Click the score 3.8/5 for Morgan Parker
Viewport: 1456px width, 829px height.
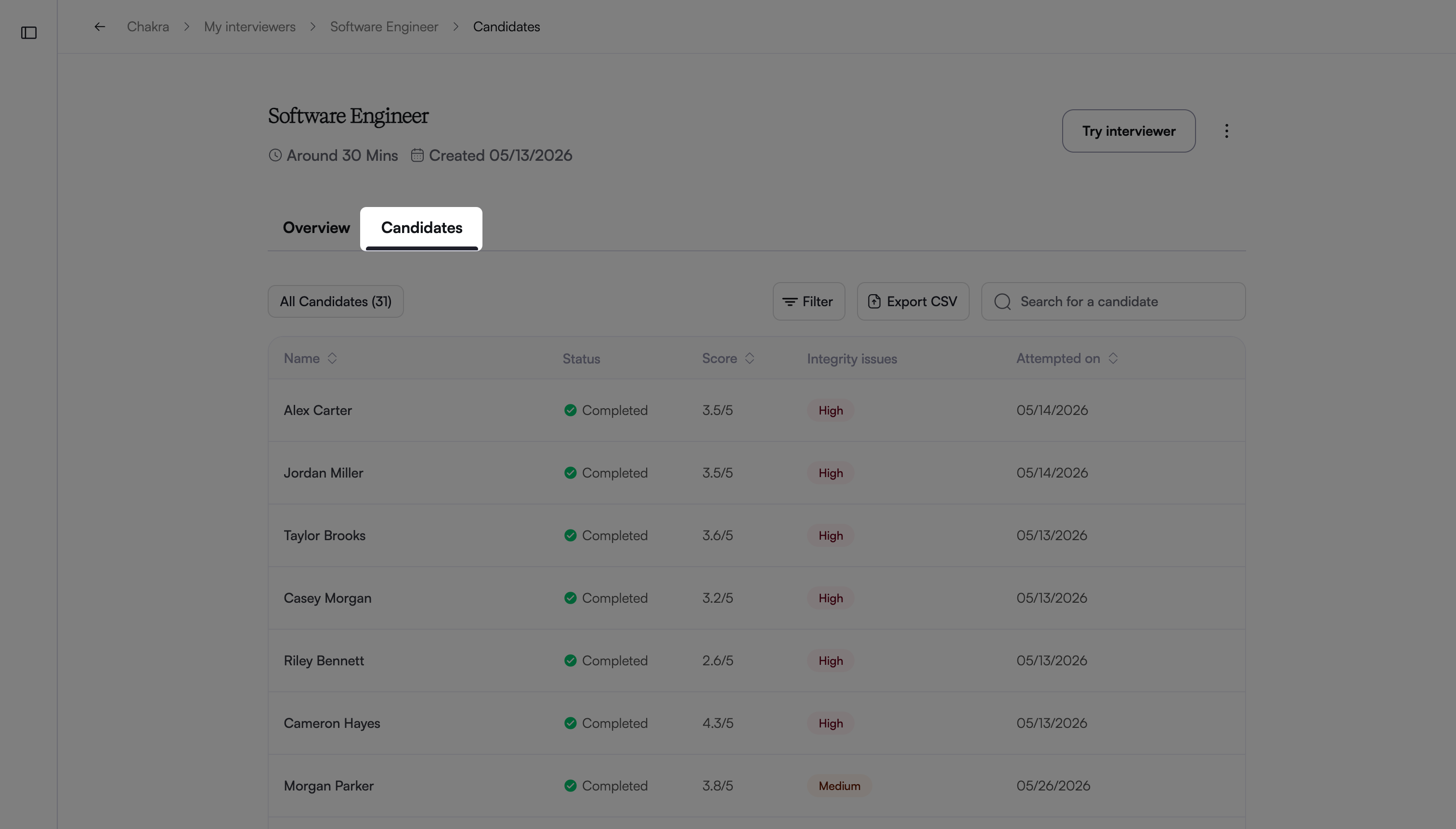click(x=717, y=786)
